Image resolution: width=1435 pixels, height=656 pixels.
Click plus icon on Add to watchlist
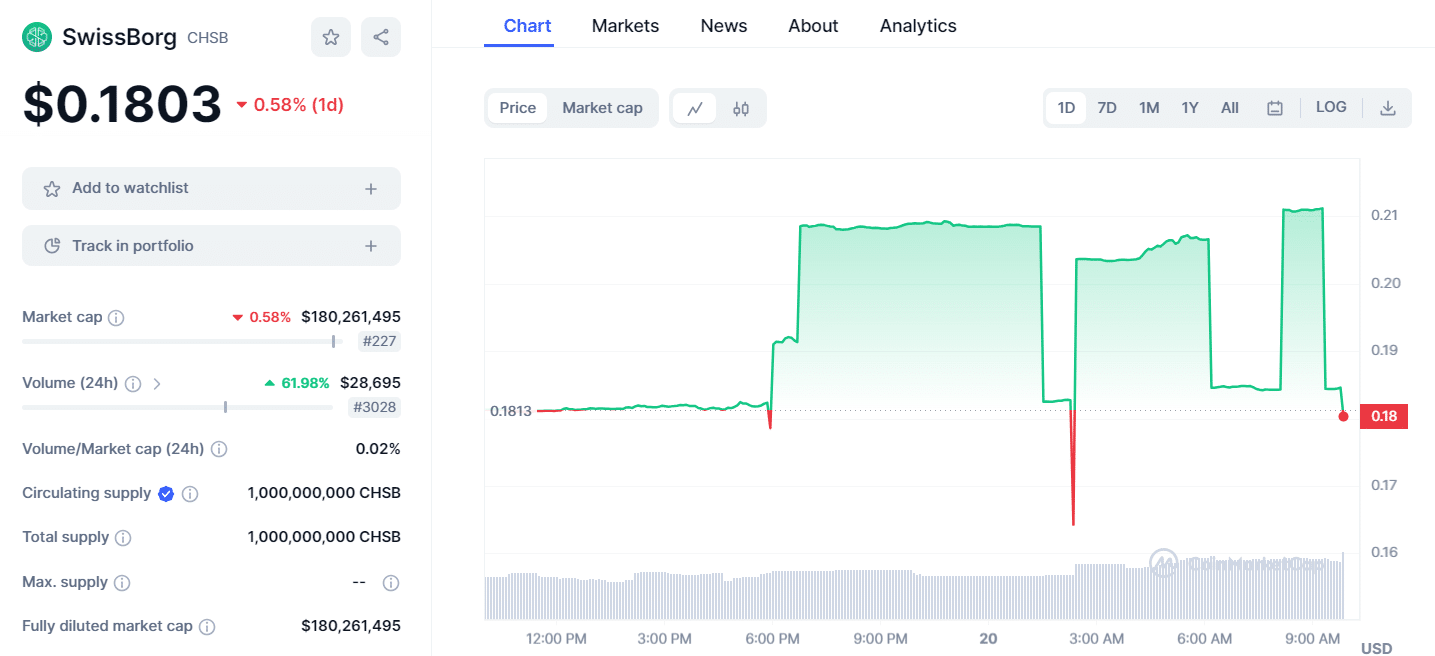(x=371, y=188)
